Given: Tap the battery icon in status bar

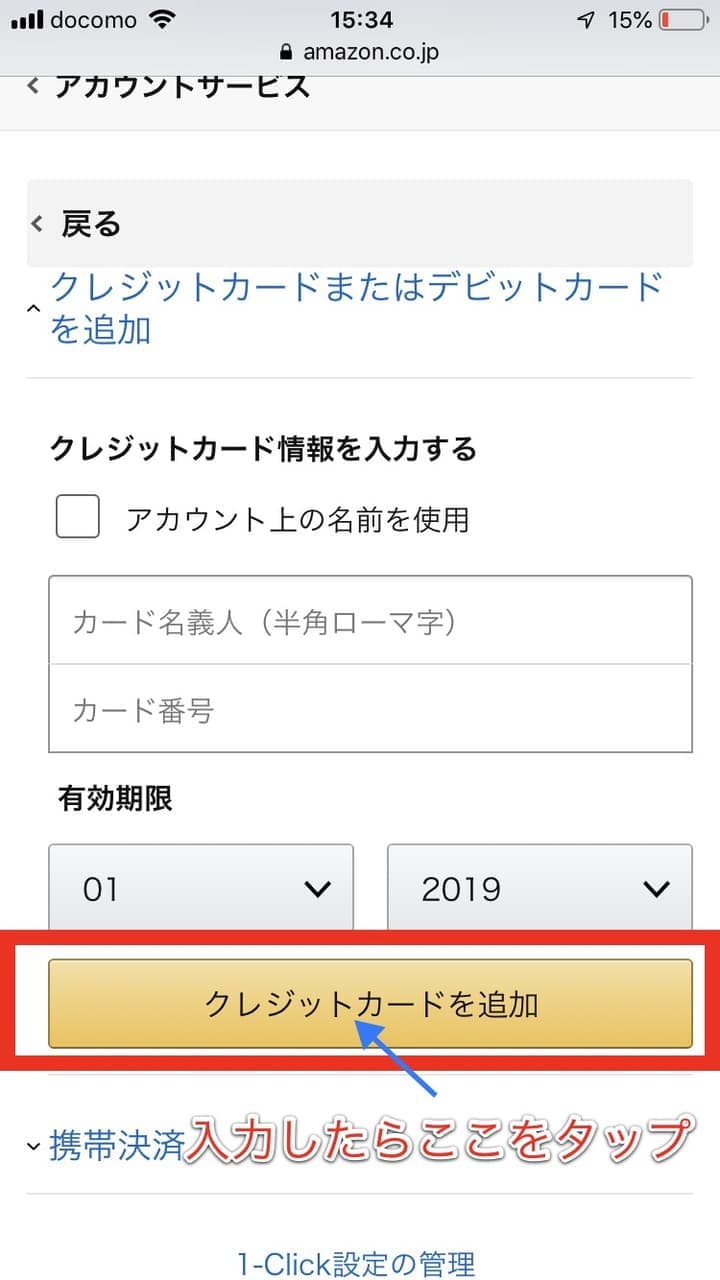Looking at the screenshot, I should [682, 19].
